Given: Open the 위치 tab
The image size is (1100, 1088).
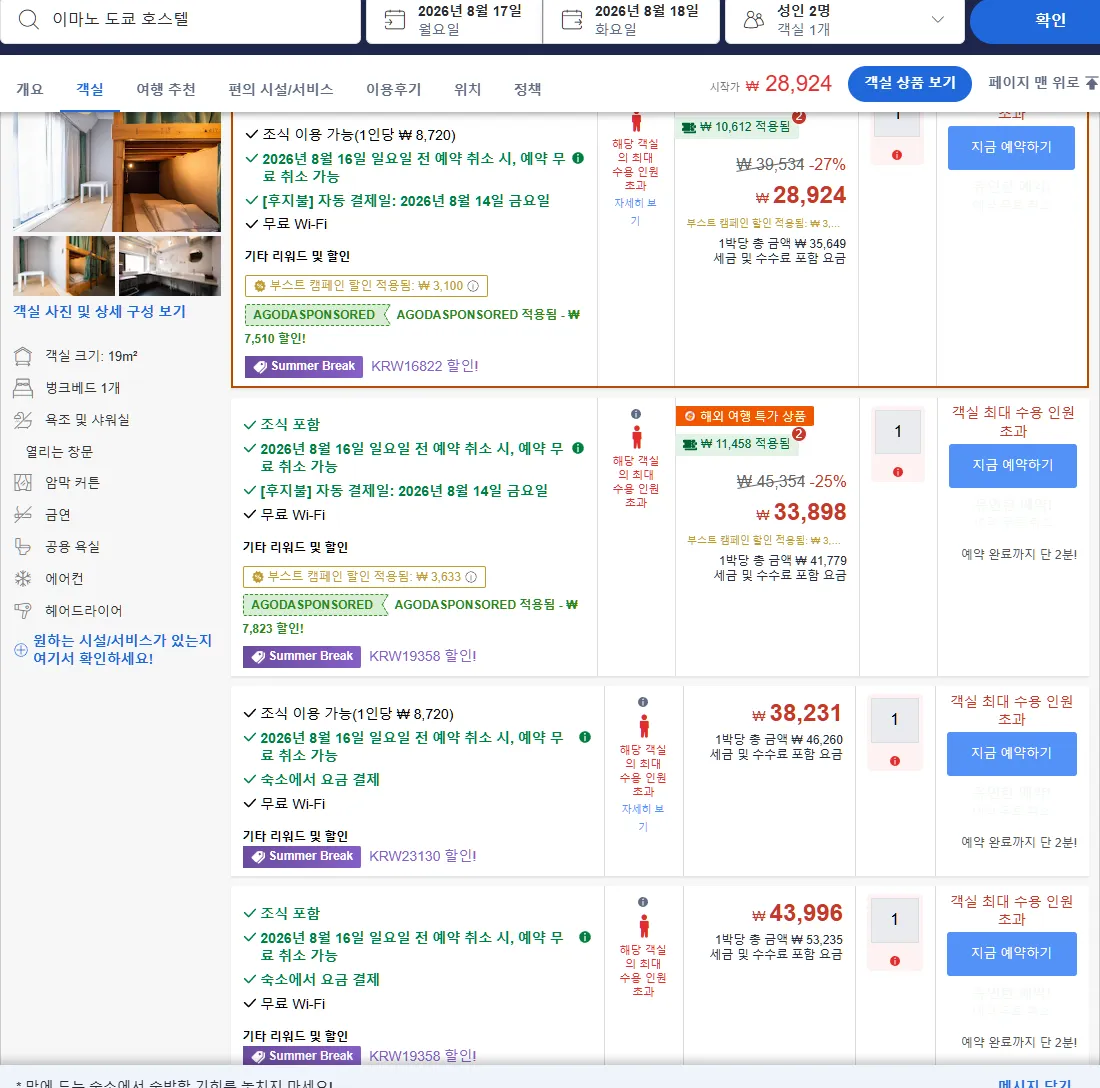Looking at the screenshot, I should point(467,89).
